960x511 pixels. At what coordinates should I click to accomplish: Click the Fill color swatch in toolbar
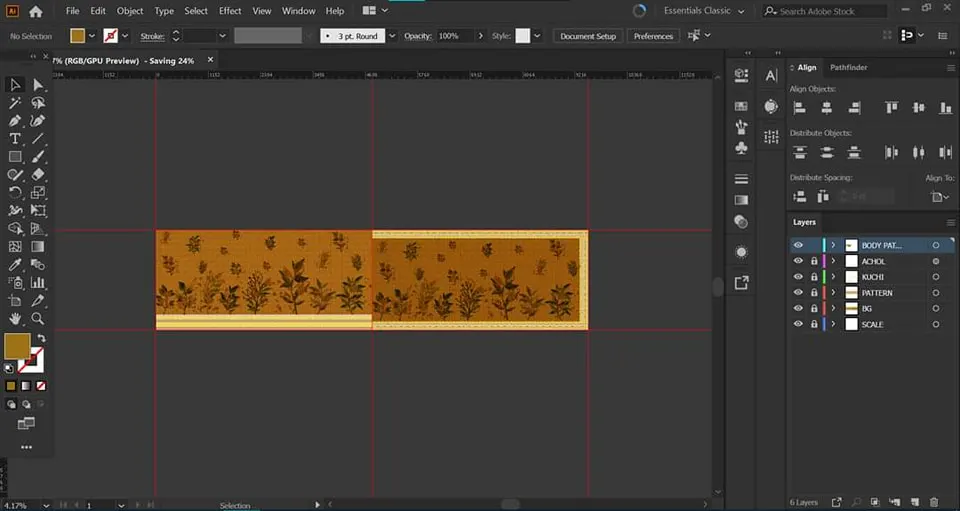(x=17, y=346)
